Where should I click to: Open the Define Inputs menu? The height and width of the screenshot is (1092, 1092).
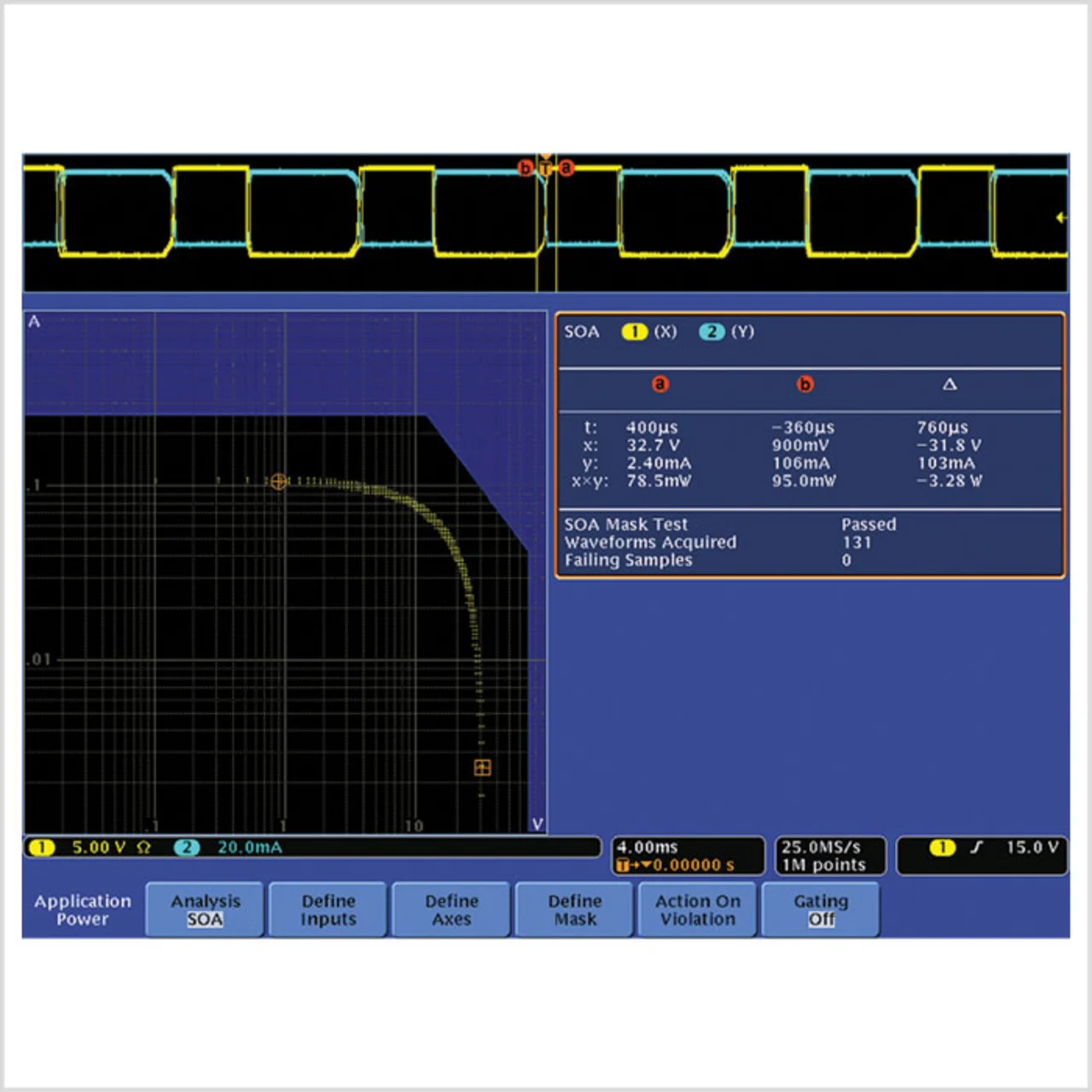coord(328,910)
